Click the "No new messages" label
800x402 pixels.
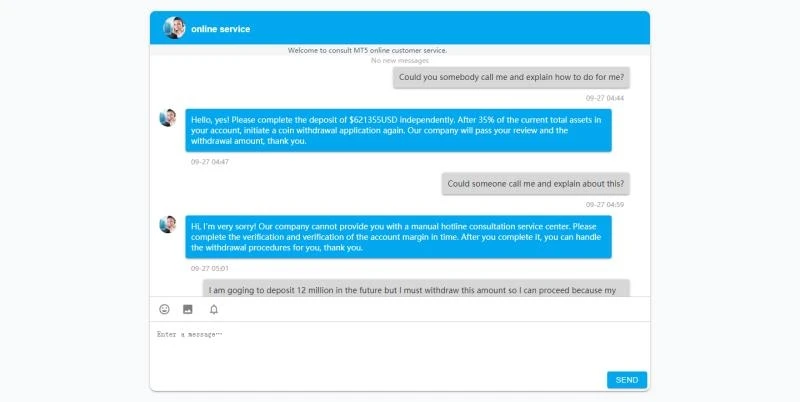pos(399,61)
